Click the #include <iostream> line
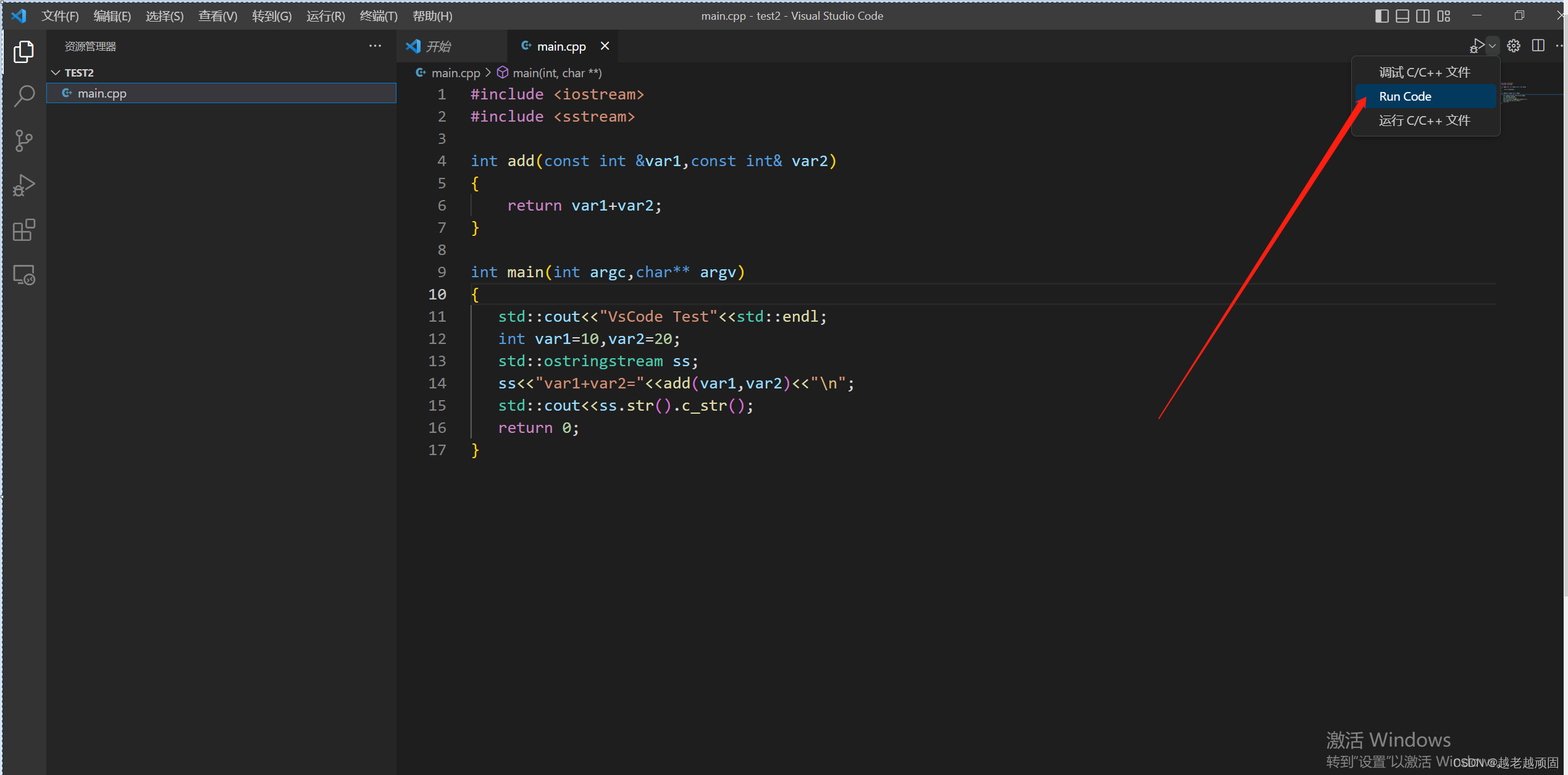1568x775 pixels. click(x=557, y=94)
